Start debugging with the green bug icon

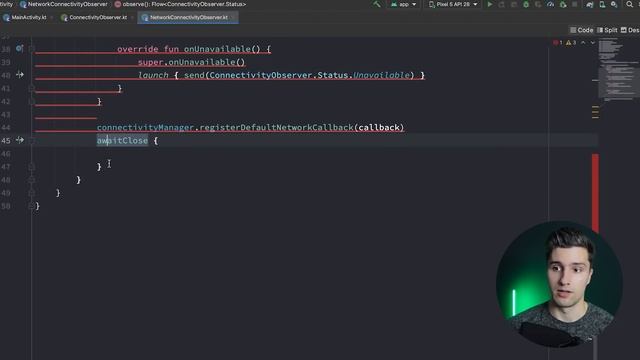[x=526, y=4]
